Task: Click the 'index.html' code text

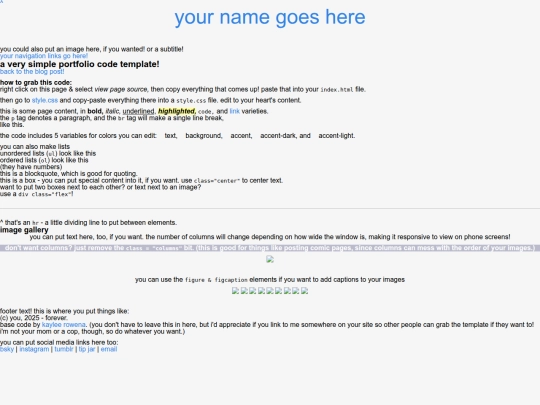Action: [x=337, y=90]
